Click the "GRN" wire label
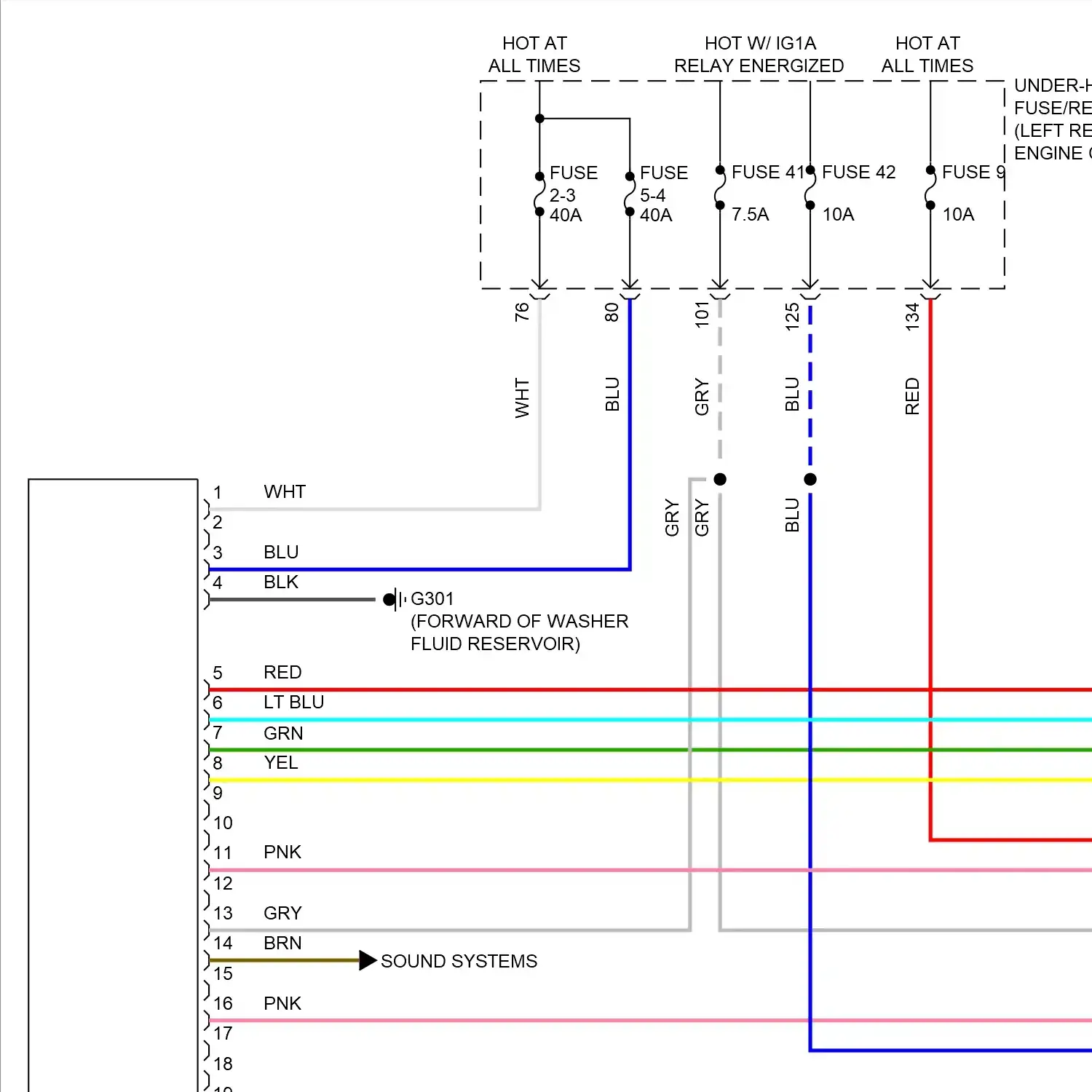Screen dimensions: 1092x1092 coord(283,733)
